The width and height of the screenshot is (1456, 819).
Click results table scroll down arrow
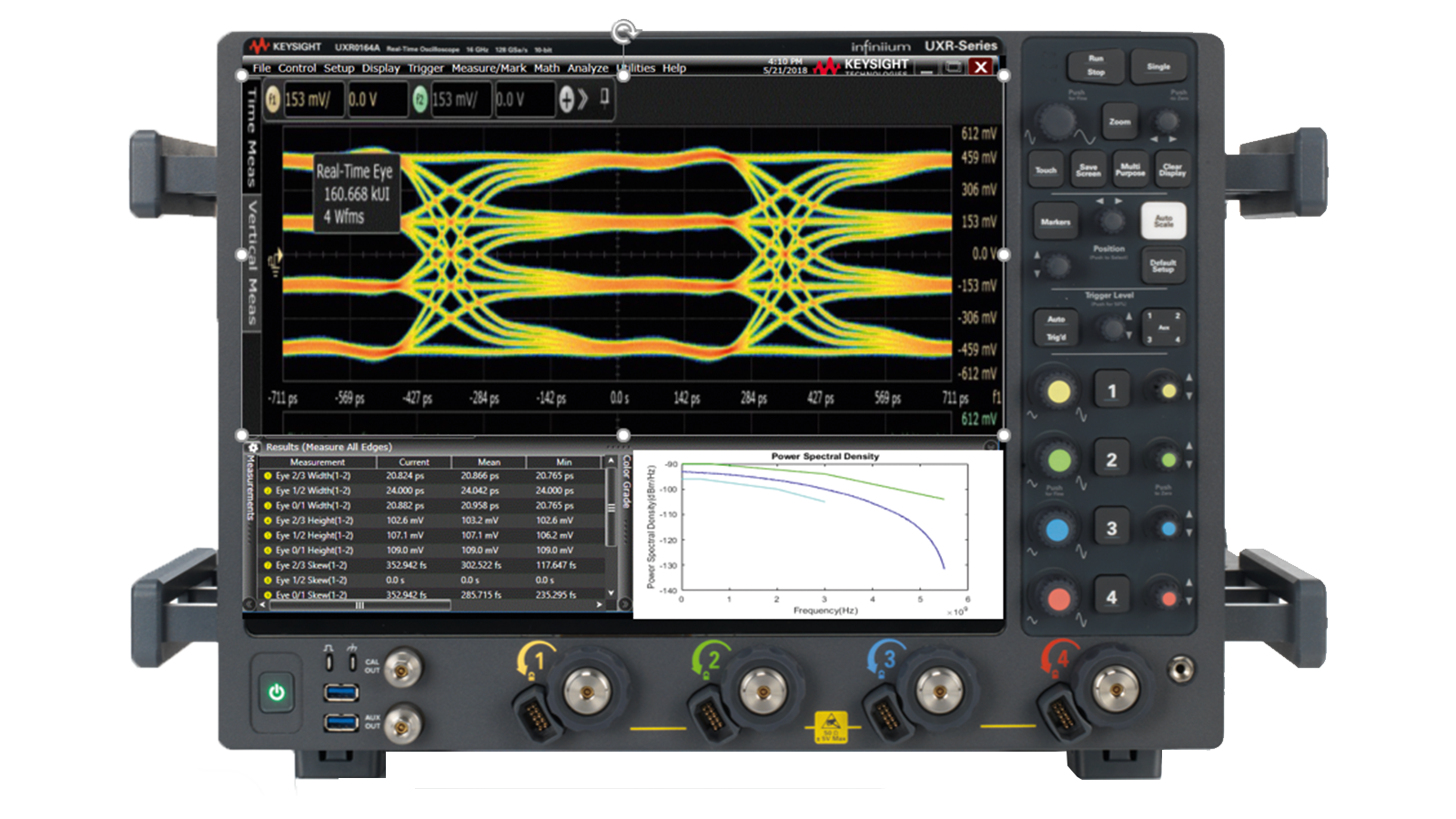point(611,591)
